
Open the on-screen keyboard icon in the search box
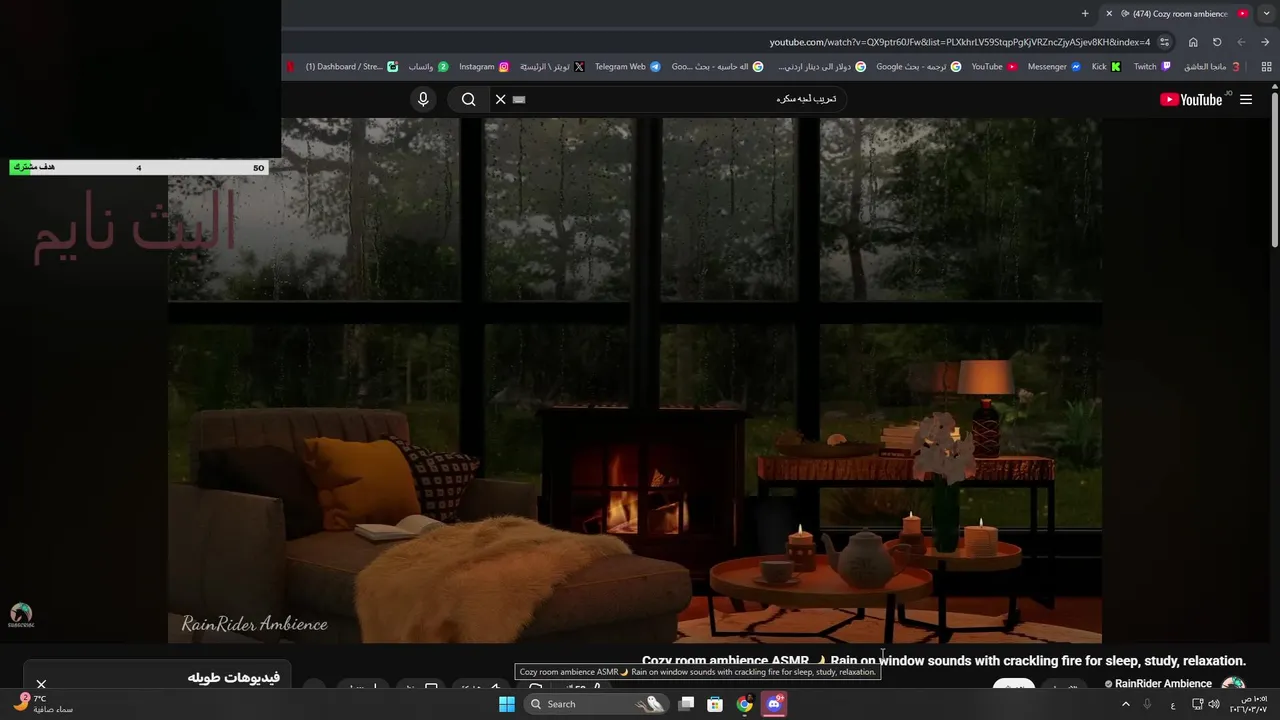519,99
